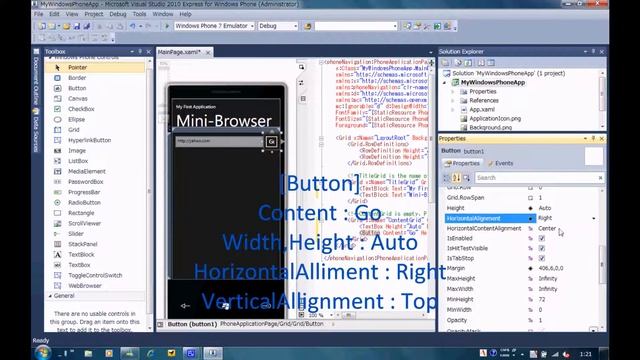
Task: Open the Tools menu
Action: (139, 14)
